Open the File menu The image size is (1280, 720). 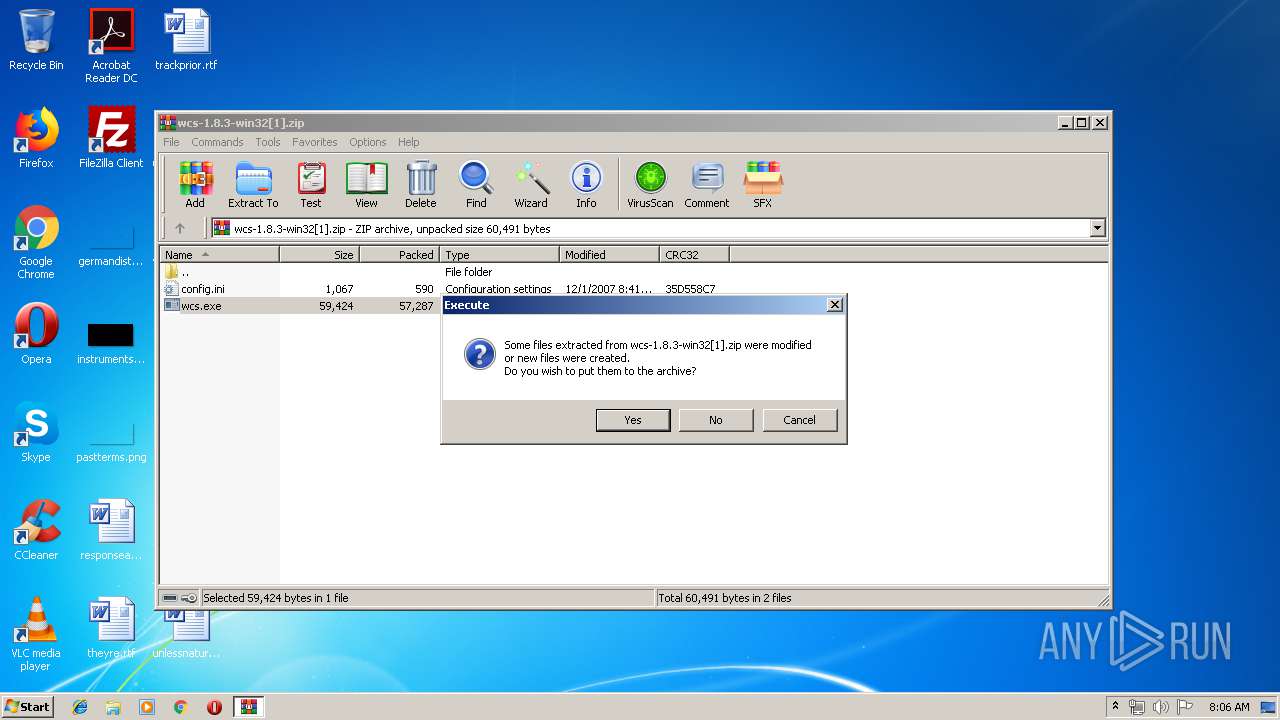click(x=171, y=142)
